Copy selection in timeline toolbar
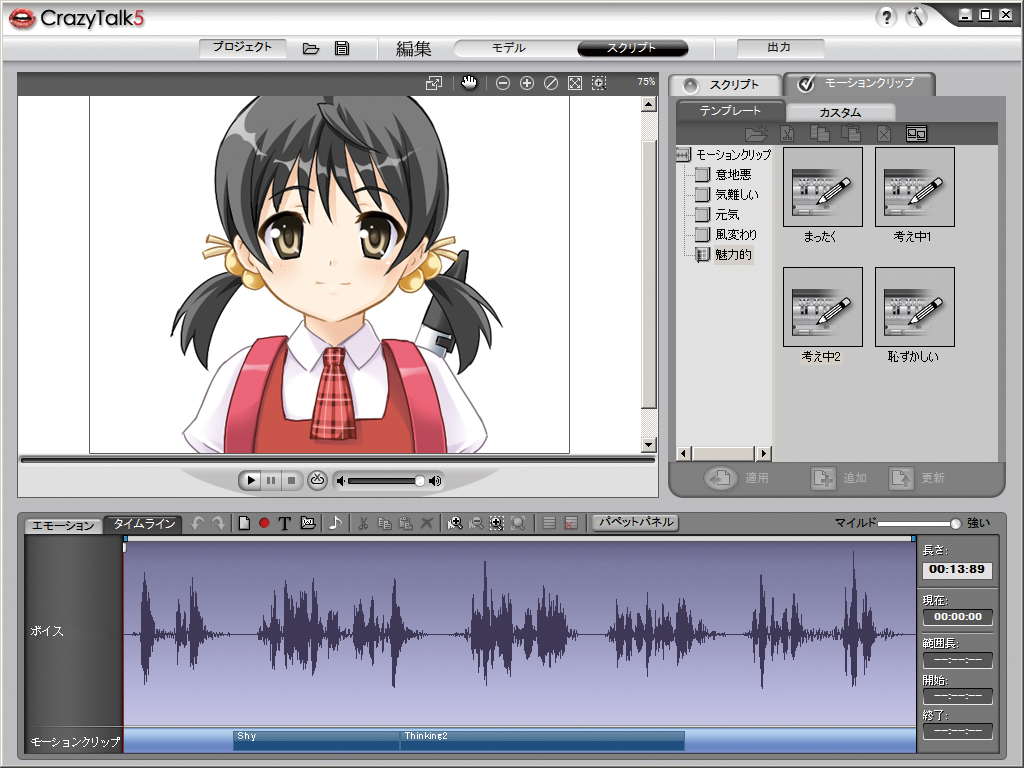This screenshot has width=1024, height=768. tap(385, 523)
